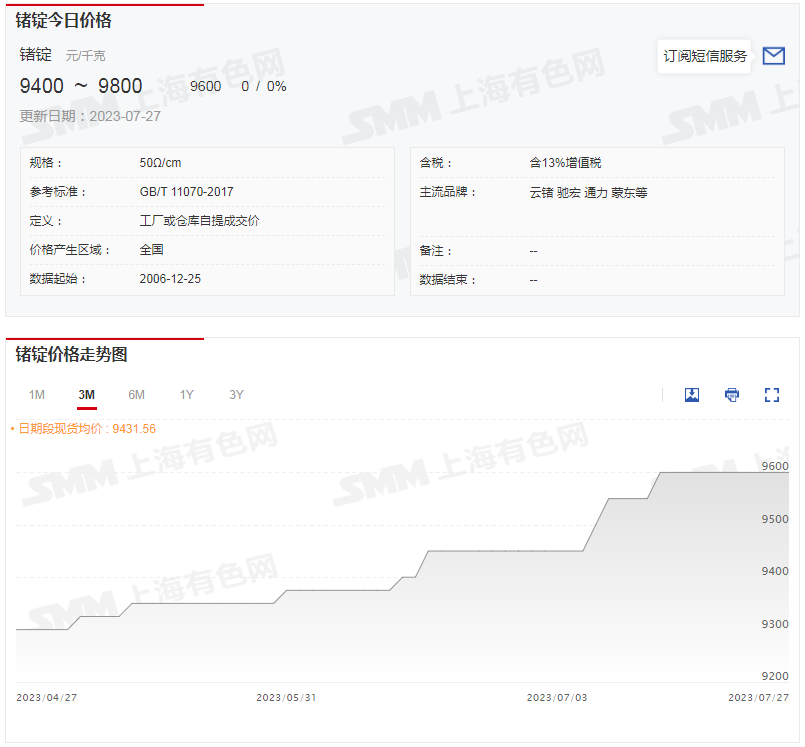Screen dimensions: 805x747
Task: Select the 6M chart tab
Action: (136, 395)
